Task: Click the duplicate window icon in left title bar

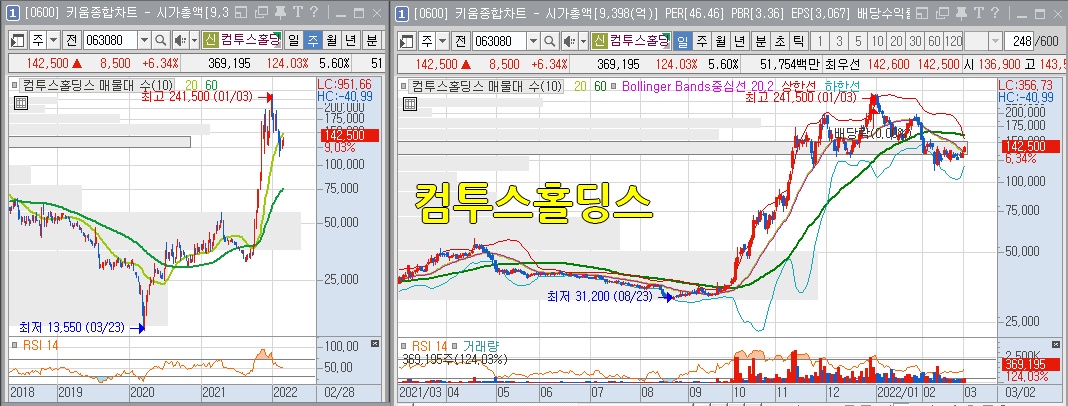Action: click(x=264, y=12)
